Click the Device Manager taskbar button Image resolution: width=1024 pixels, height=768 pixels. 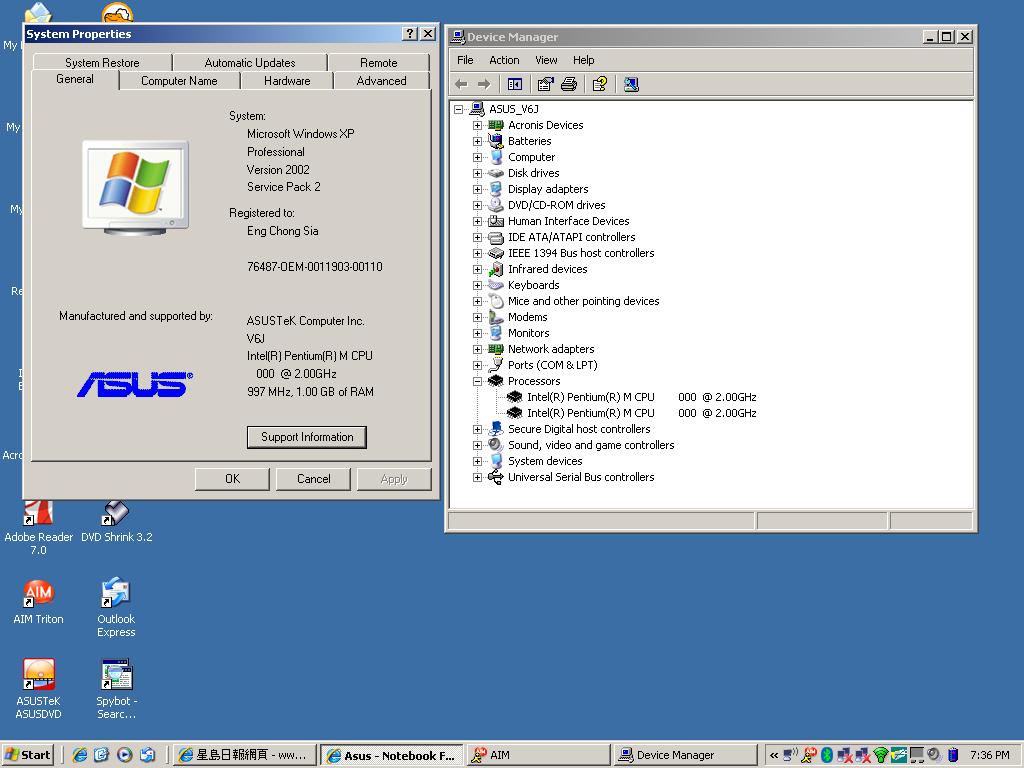pyautogui.click(x=685, y=755)
